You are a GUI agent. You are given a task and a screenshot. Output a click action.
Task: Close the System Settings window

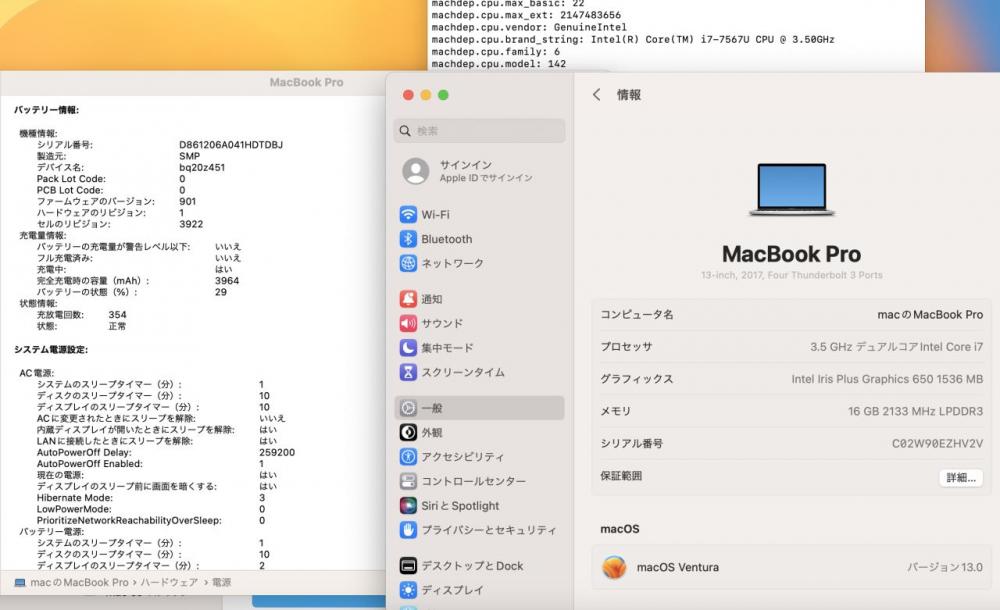coord(408,95)
